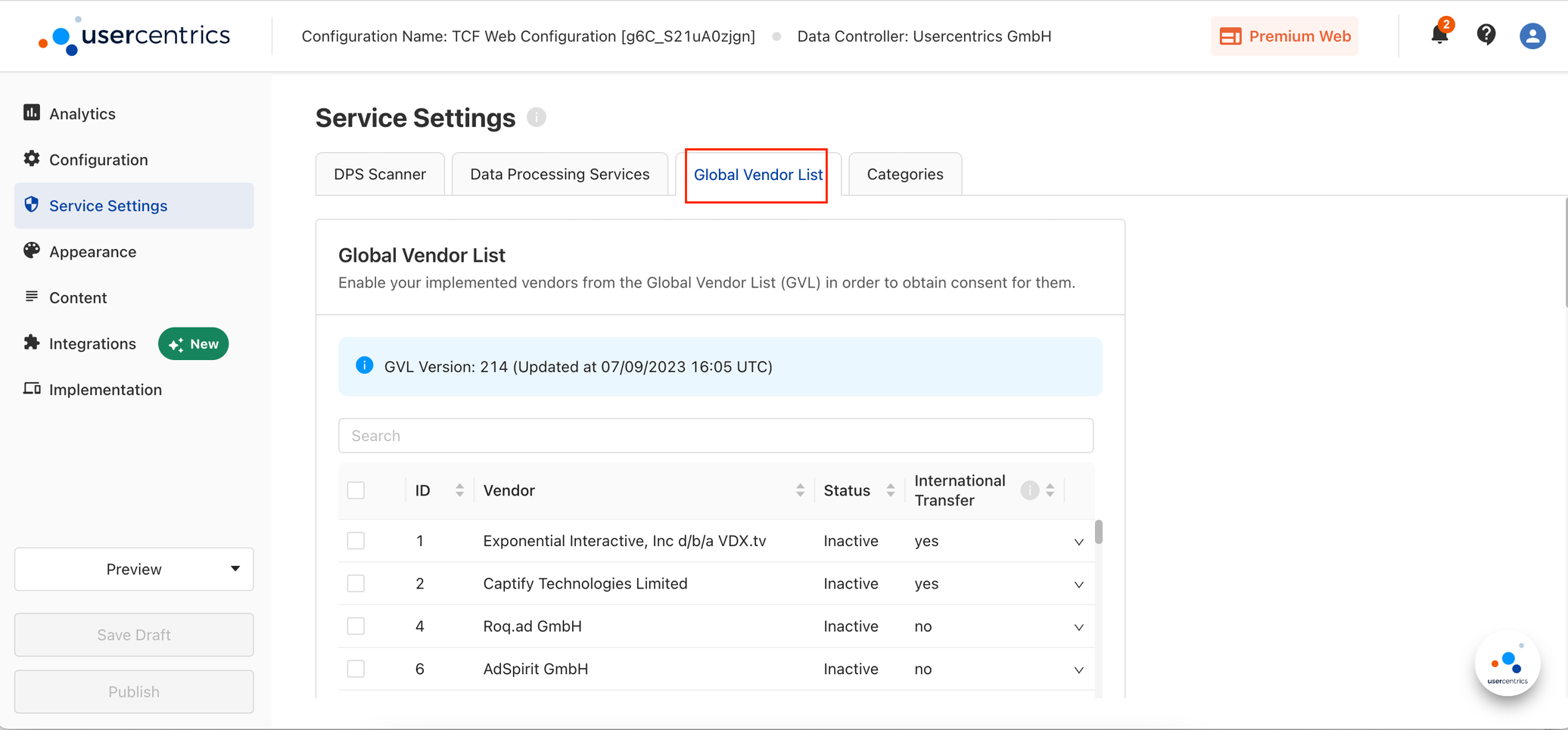Image resolution: width=1568 pixels, height=730 pixels.
Task: Click the info icon next to Service Settings title
Action: [x=537, y=117]
